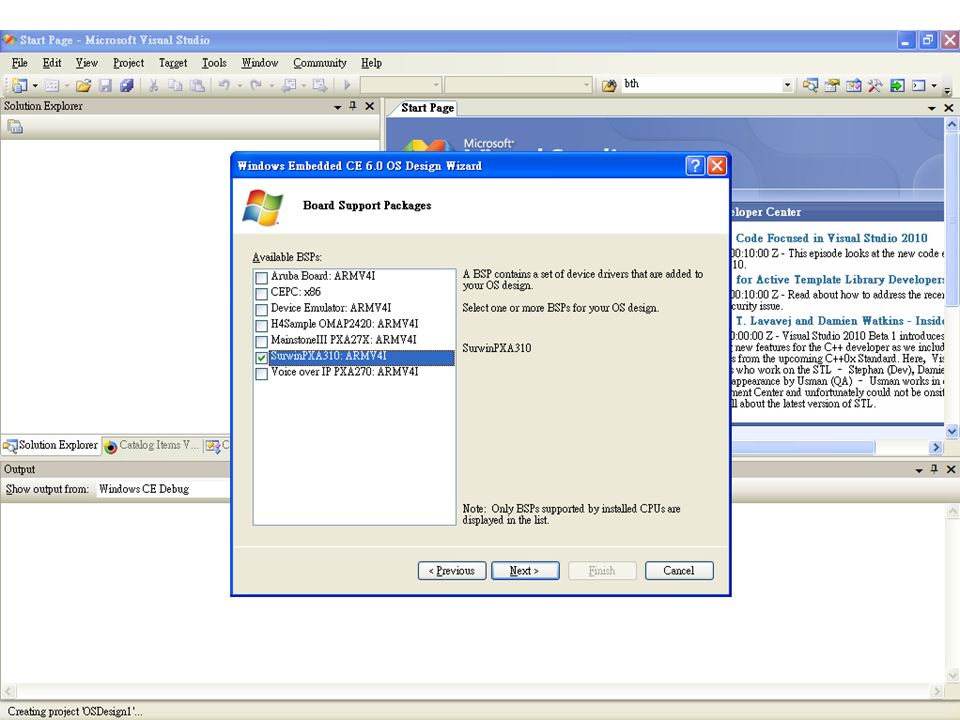Click the Start Debugging play icon
Screen dimensions: 960x720
[x=347, y=85]
